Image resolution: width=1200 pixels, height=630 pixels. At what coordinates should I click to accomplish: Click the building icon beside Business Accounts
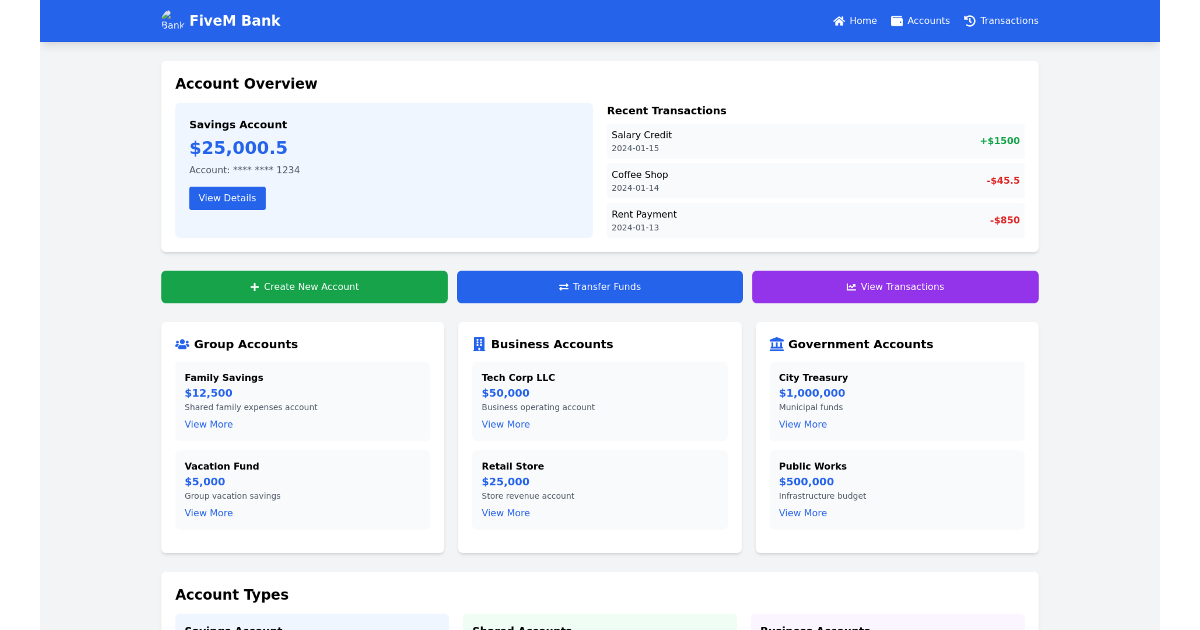[x=478, y=344]
